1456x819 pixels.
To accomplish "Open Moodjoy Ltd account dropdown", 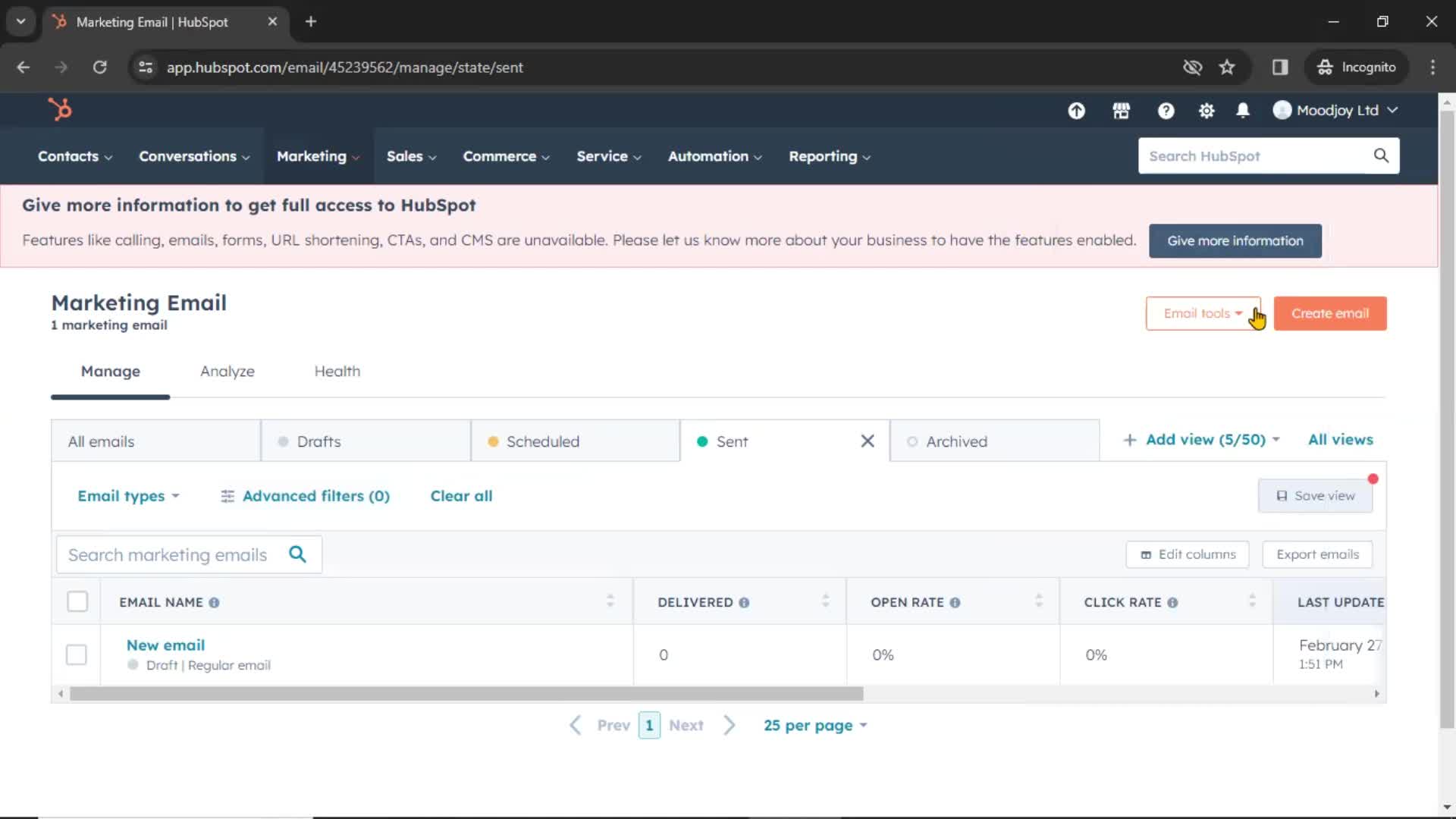I will click(x=1335, y=111).
